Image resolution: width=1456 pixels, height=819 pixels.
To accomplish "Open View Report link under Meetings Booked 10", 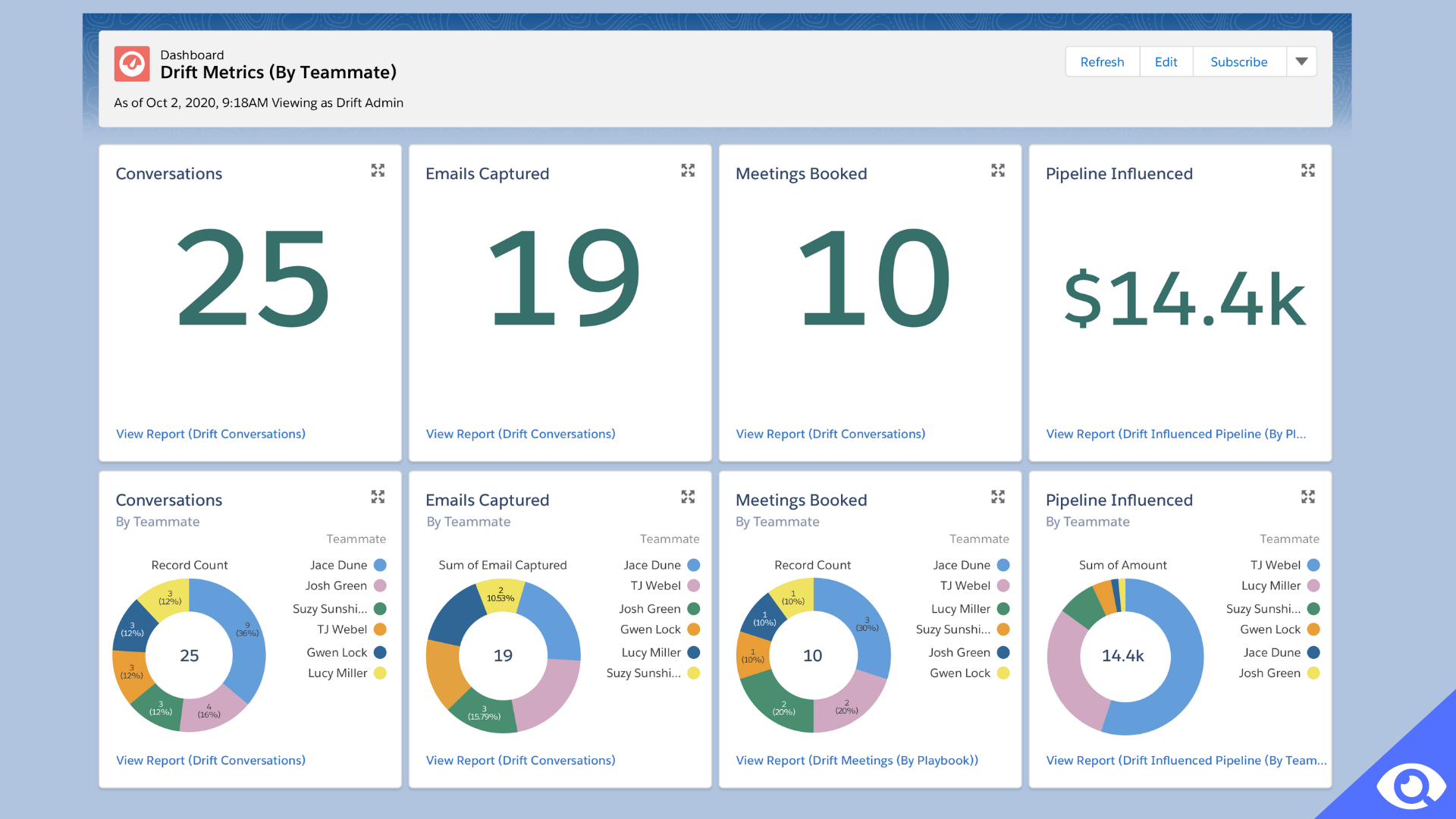I will point(830,434).
